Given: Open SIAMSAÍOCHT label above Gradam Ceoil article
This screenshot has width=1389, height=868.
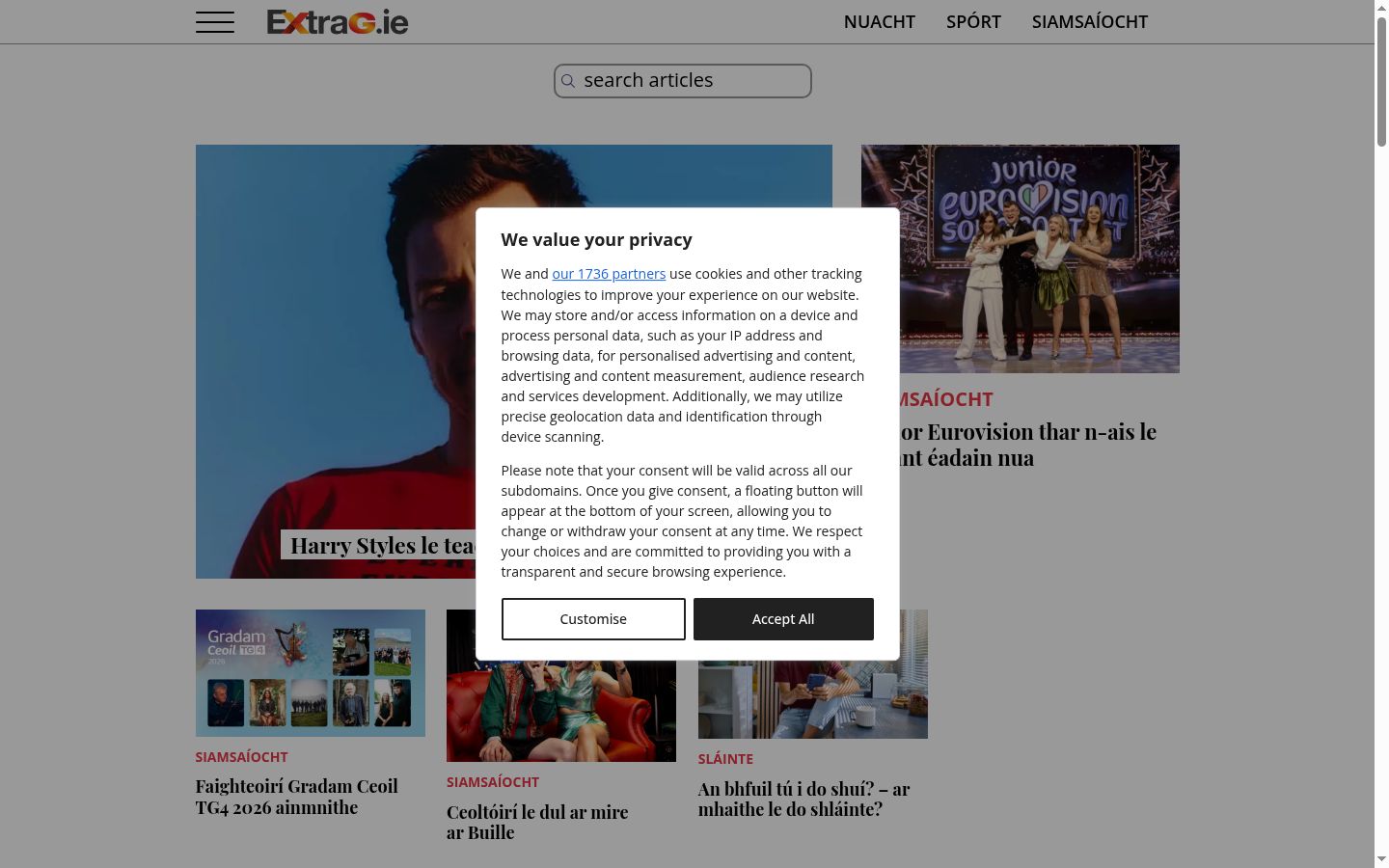Looking at the screenshot, I should tap(241, 757).
